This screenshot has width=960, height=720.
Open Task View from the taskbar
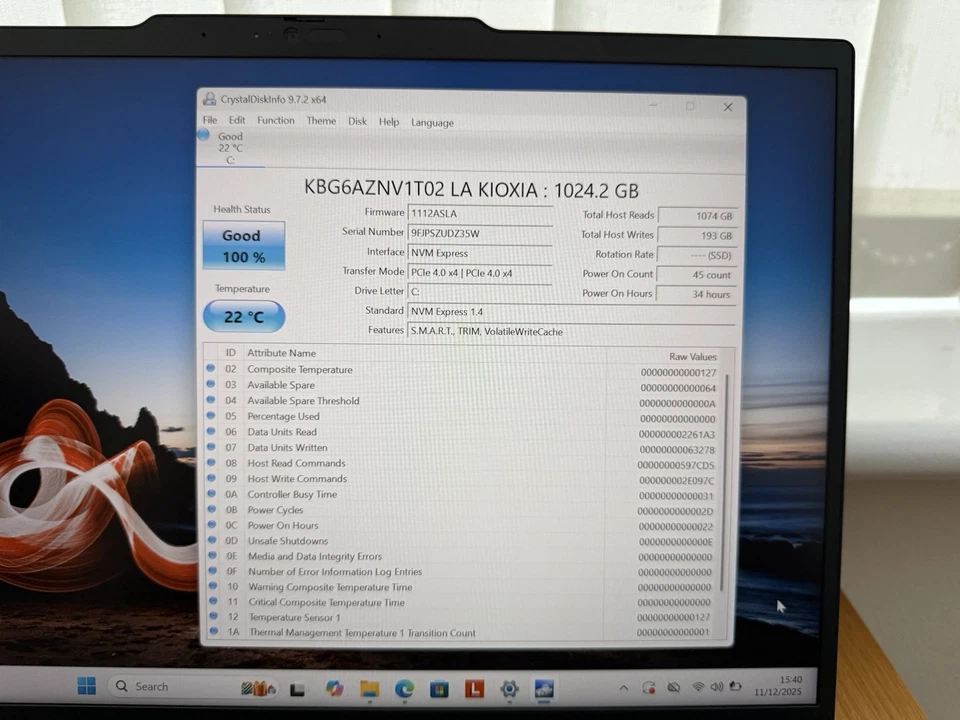coord(298,689)
